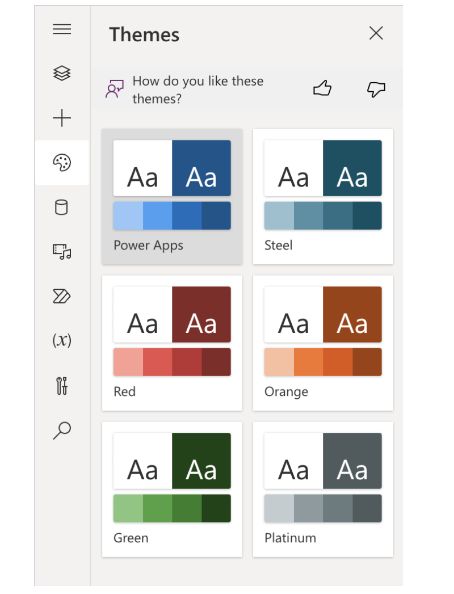Open the Media icon in sidebar
Image resolution: width=454 pixels, height=594 pixels.
tap(62, 252)
